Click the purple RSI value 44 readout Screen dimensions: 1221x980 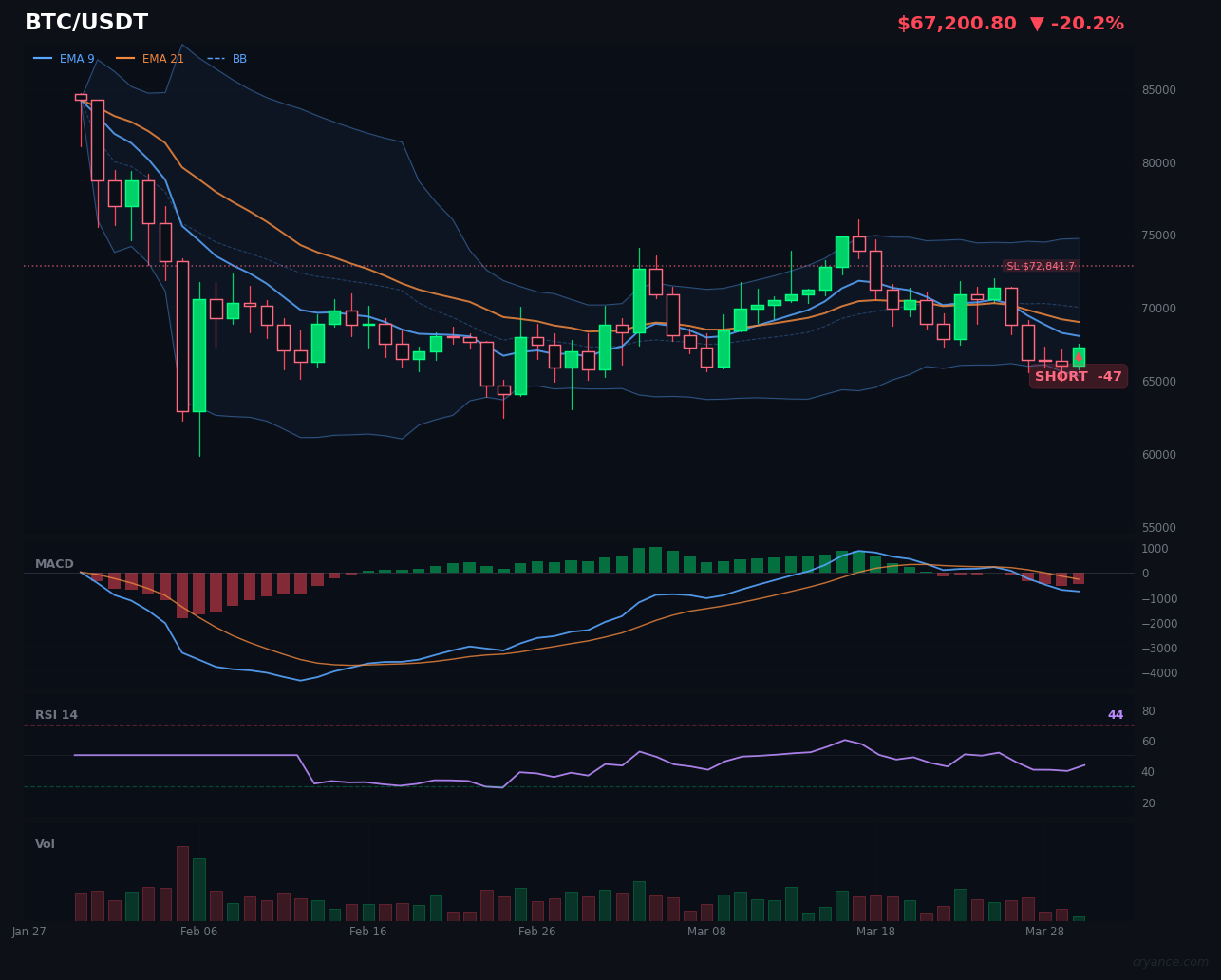point(1116,714)
